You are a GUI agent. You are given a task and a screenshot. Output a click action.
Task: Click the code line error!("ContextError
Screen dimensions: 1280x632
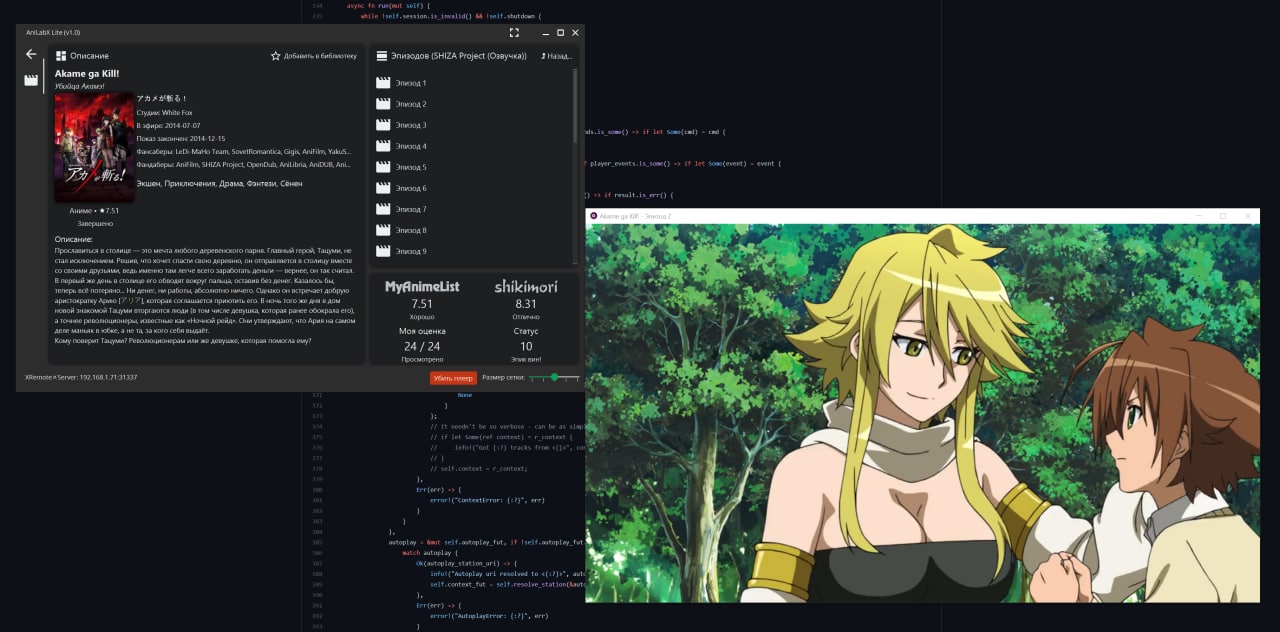point(489,499)
